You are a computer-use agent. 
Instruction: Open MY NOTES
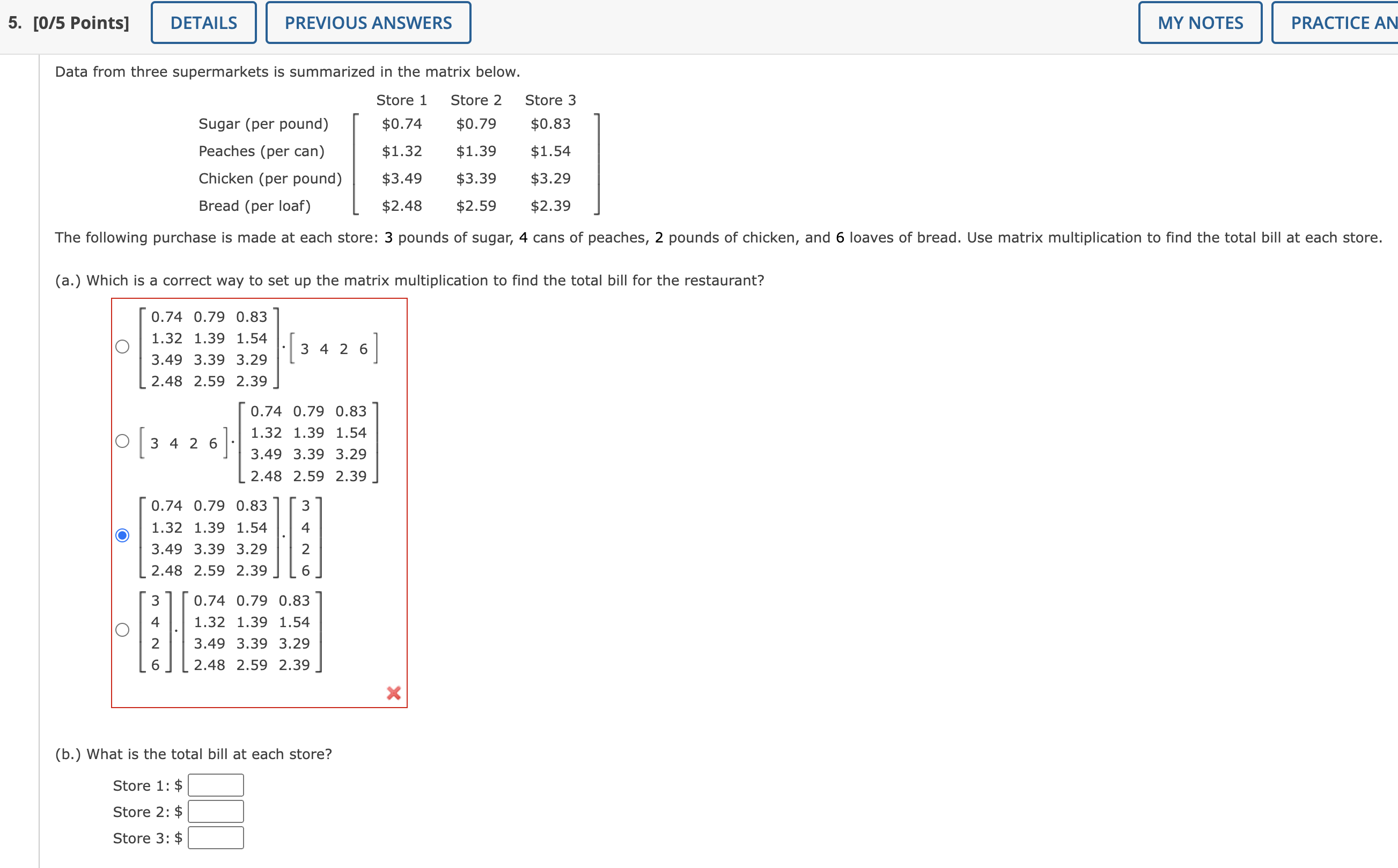point(1200,23)
